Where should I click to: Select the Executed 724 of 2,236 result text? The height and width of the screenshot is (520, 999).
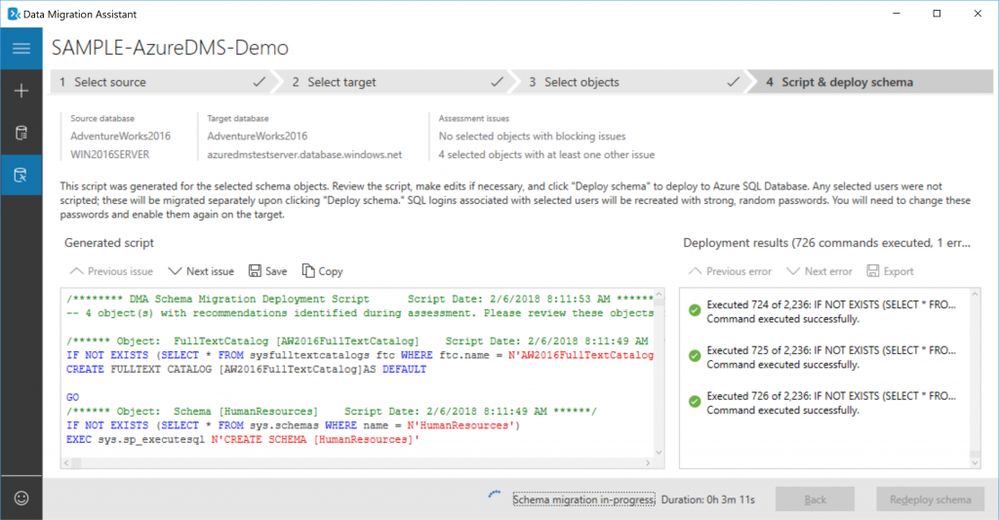tap(831, 305)
